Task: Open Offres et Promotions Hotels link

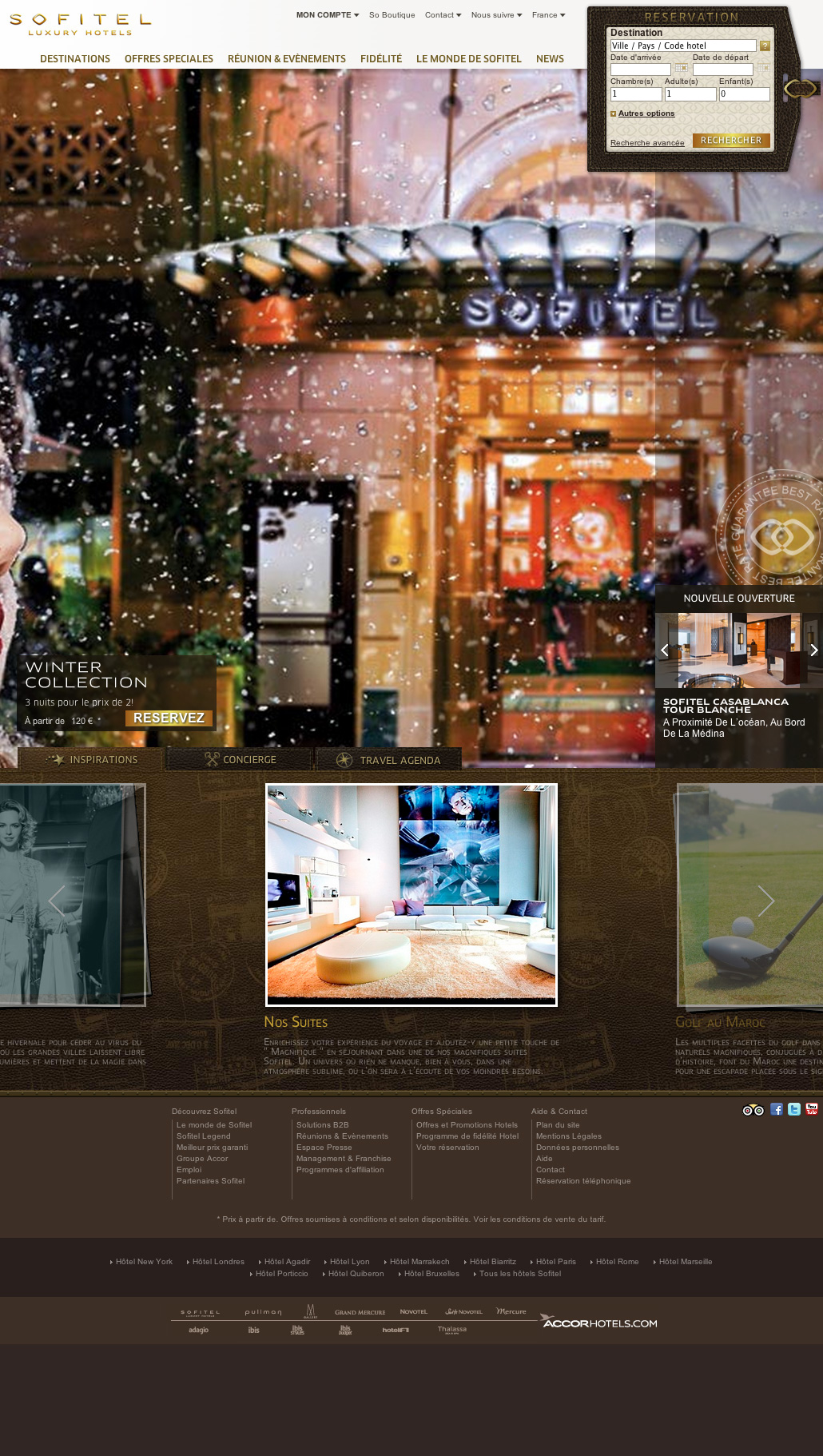Action: (x=467, y=1124)
